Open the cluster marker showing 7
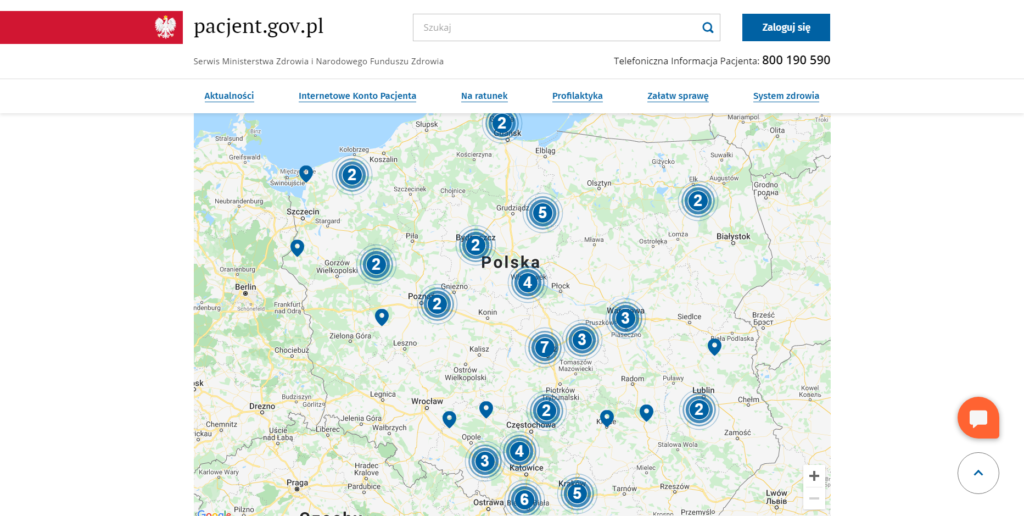The image size is (1024, 516). coord(544,348)
